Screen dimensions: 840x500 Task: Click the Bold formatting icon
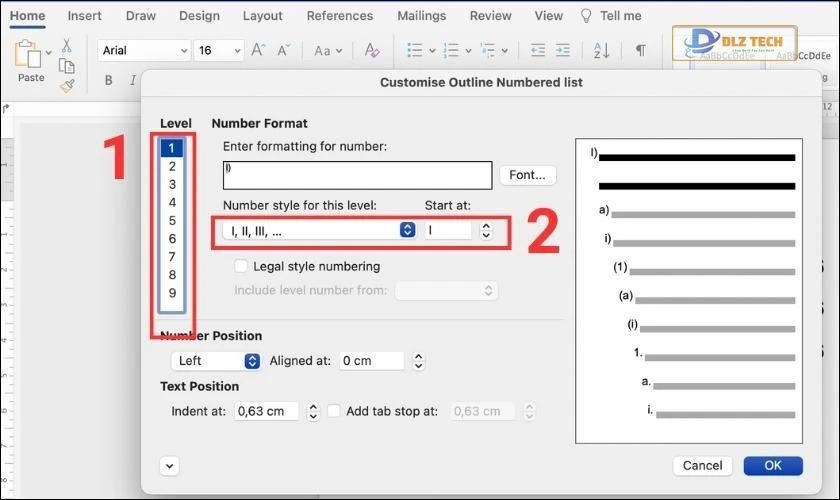(x=109, y=81)
